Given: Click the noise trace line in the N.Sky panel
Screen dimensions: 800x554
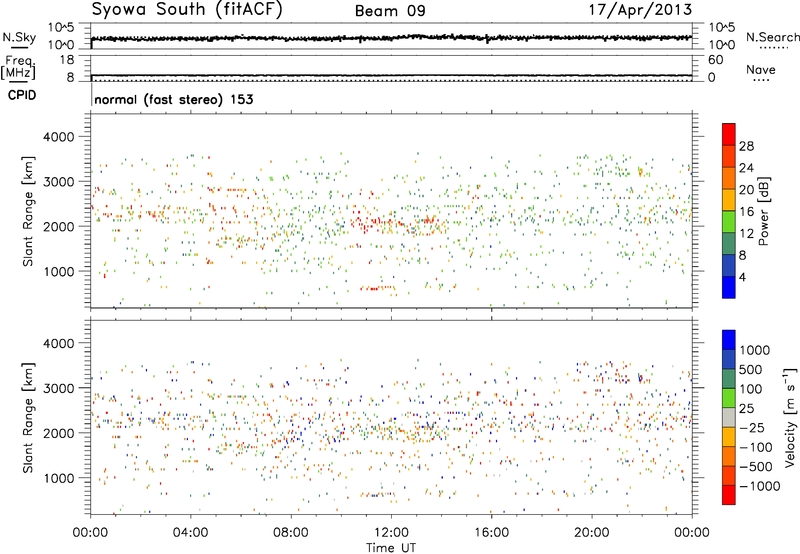Looking at the screenshot, I should [x=391, y=38].
